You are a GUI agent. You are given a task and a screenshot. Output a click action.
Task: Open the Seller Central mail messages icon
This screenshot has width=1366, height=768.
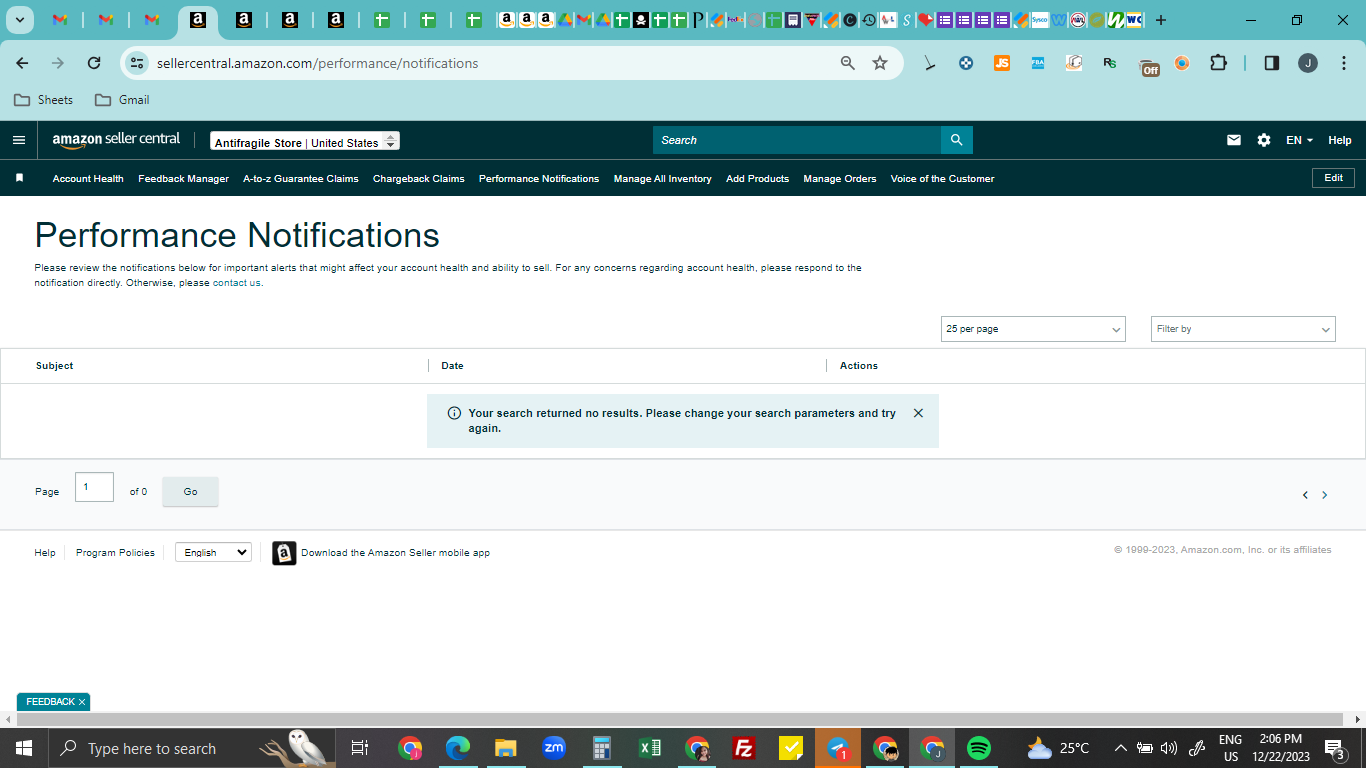coord(1234,140)
